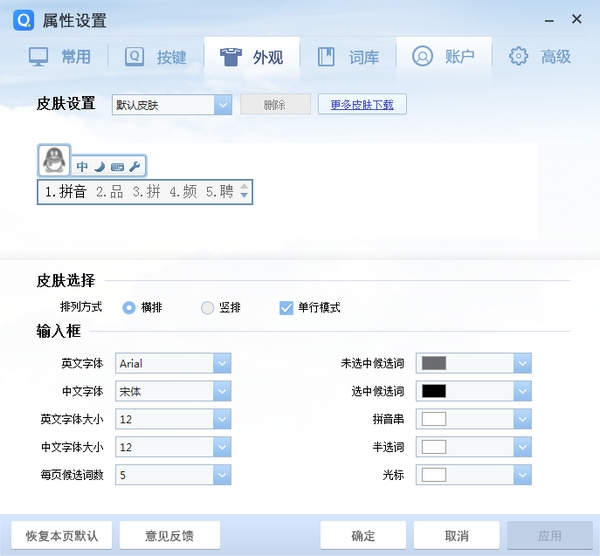Click the 中 Chinese mode icon
Image resolution: width=600 pixels, height=556 pixels.
point(83,166)
